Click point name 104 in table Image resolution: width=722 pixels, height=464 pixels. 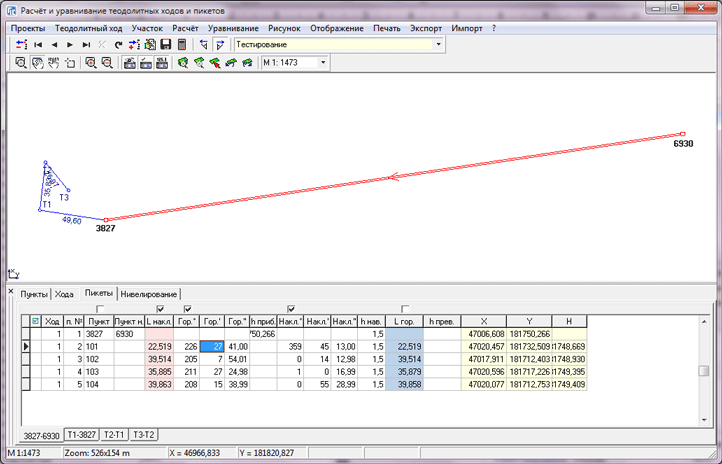click(x=92, y=384)
